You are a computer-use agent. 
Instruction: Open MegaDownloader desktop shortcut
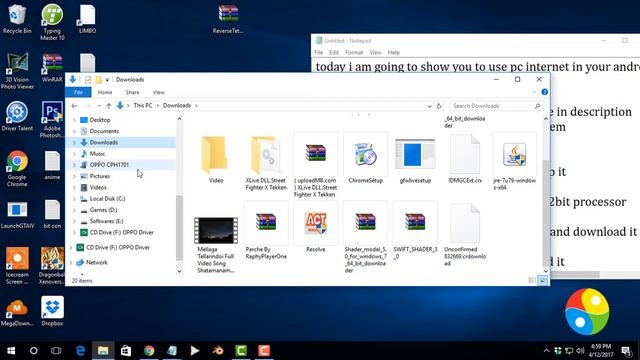coord(17,312)
